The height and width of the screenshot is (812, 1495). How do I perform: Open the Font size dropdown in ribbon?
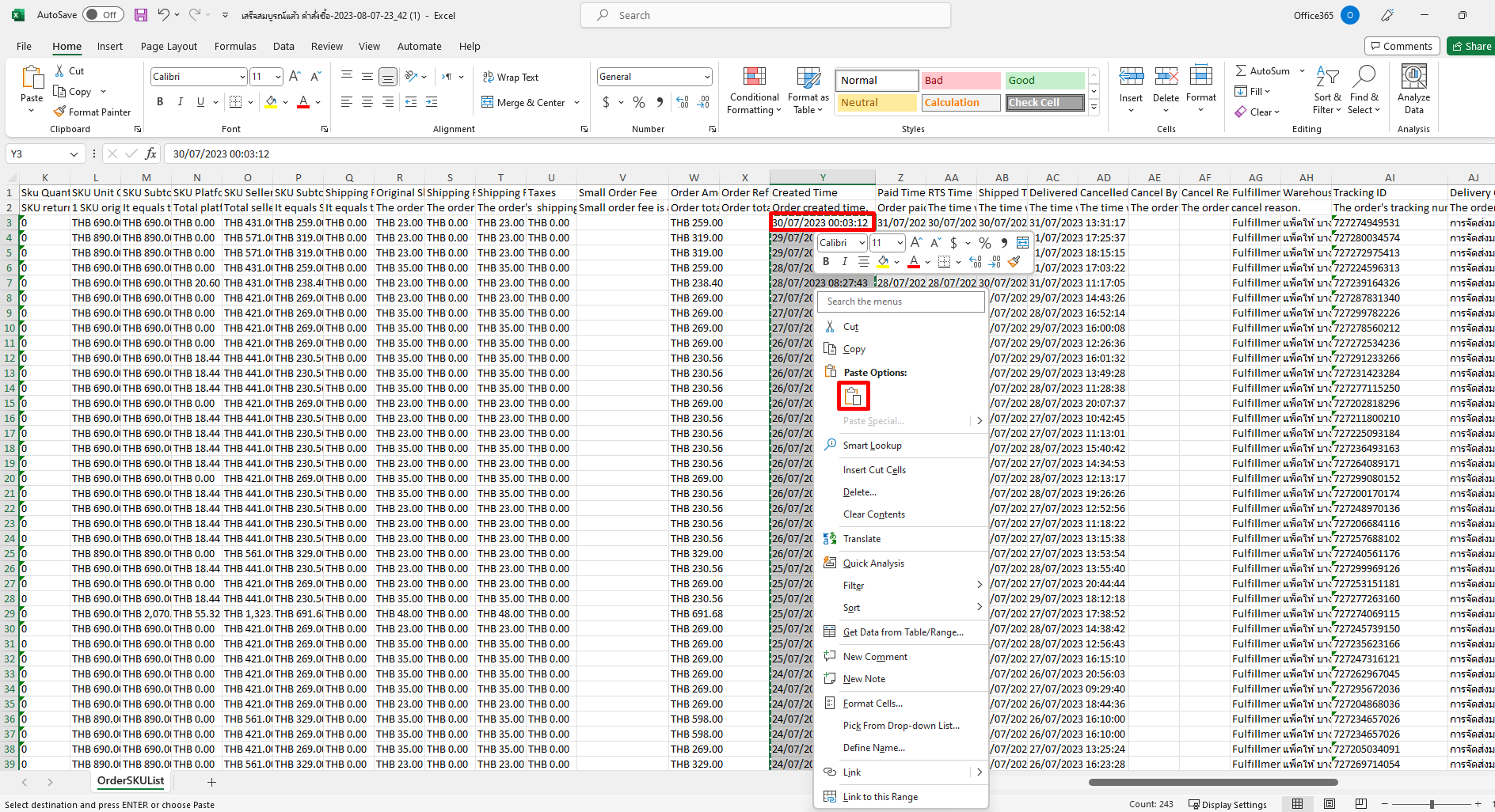[x=278, y=77]
